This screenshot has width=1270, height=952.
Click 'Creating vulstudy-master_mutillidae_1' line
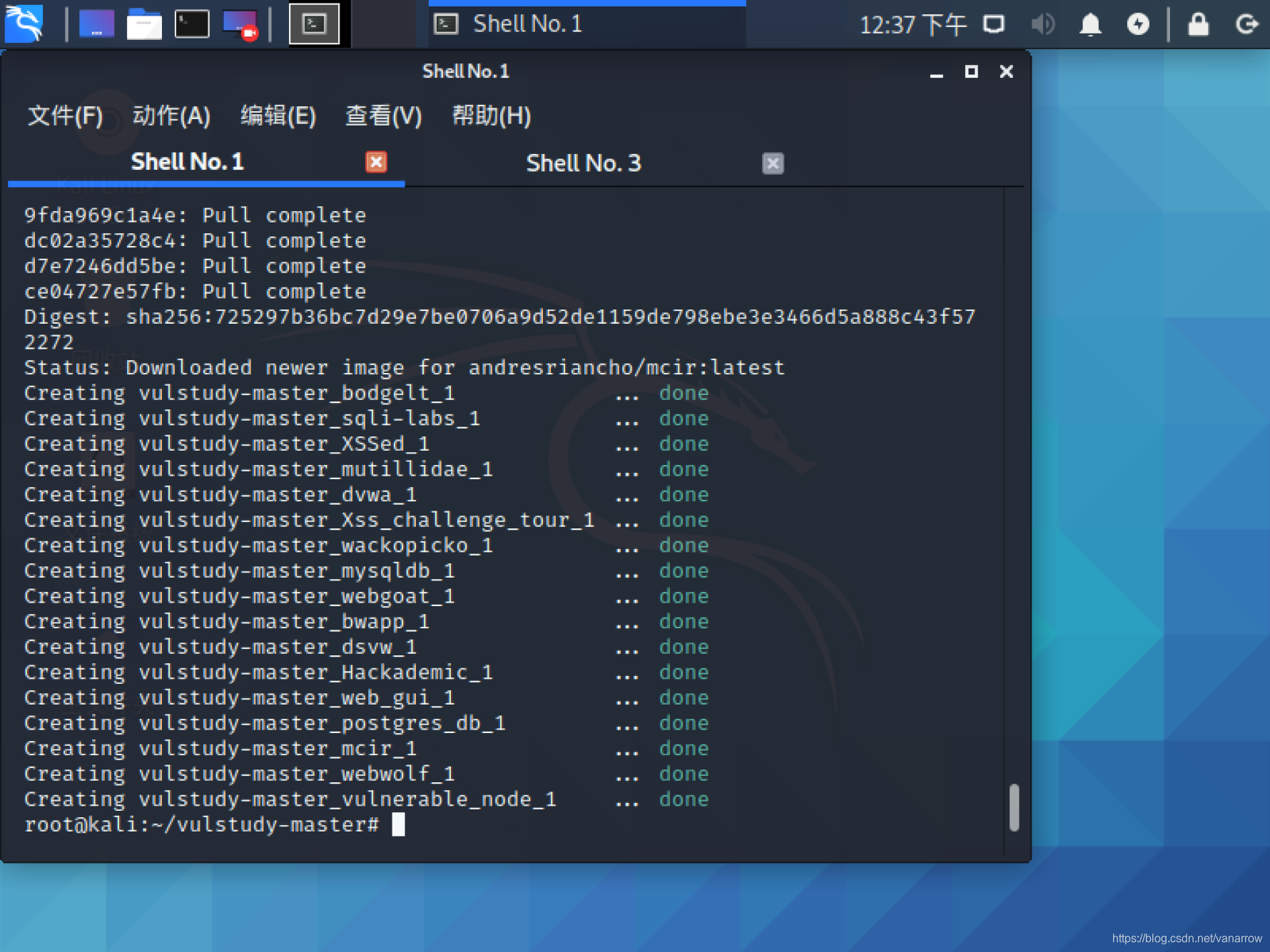pos(366,470)
